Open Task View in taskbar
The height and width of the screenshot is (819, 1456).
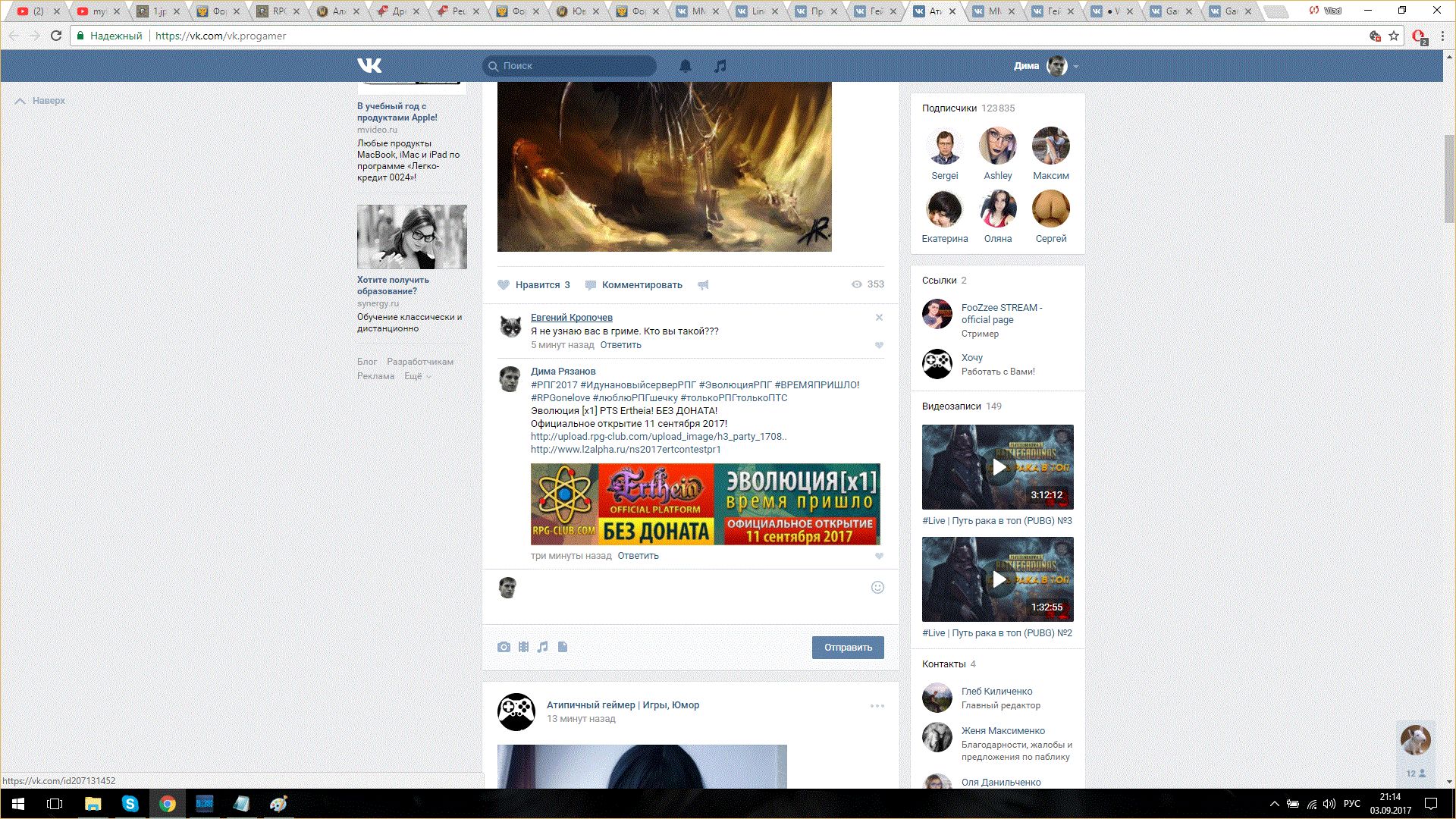tap(55, 804)
